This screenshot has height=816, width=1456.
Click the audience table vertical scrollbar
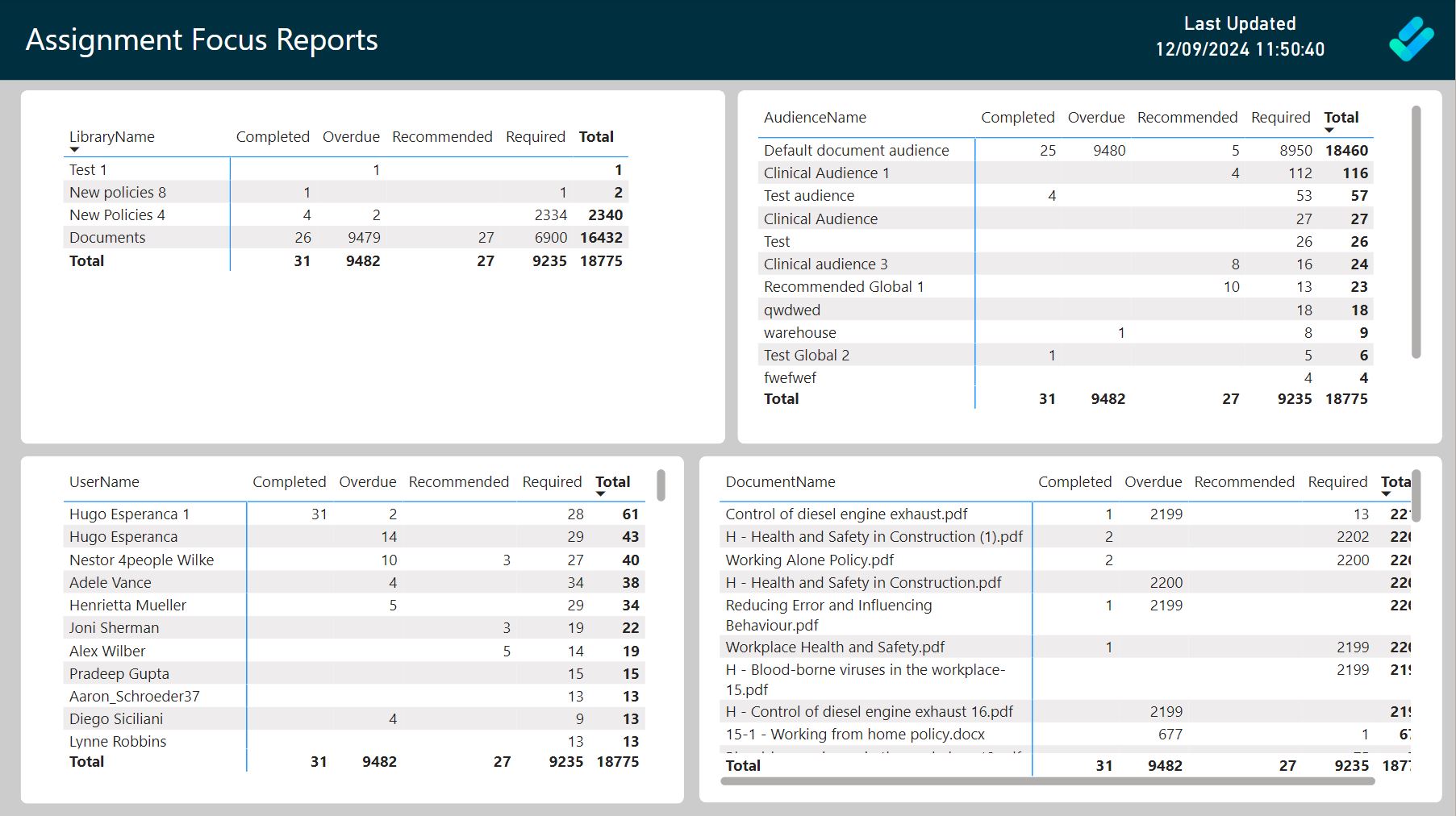click(1416, 232)
